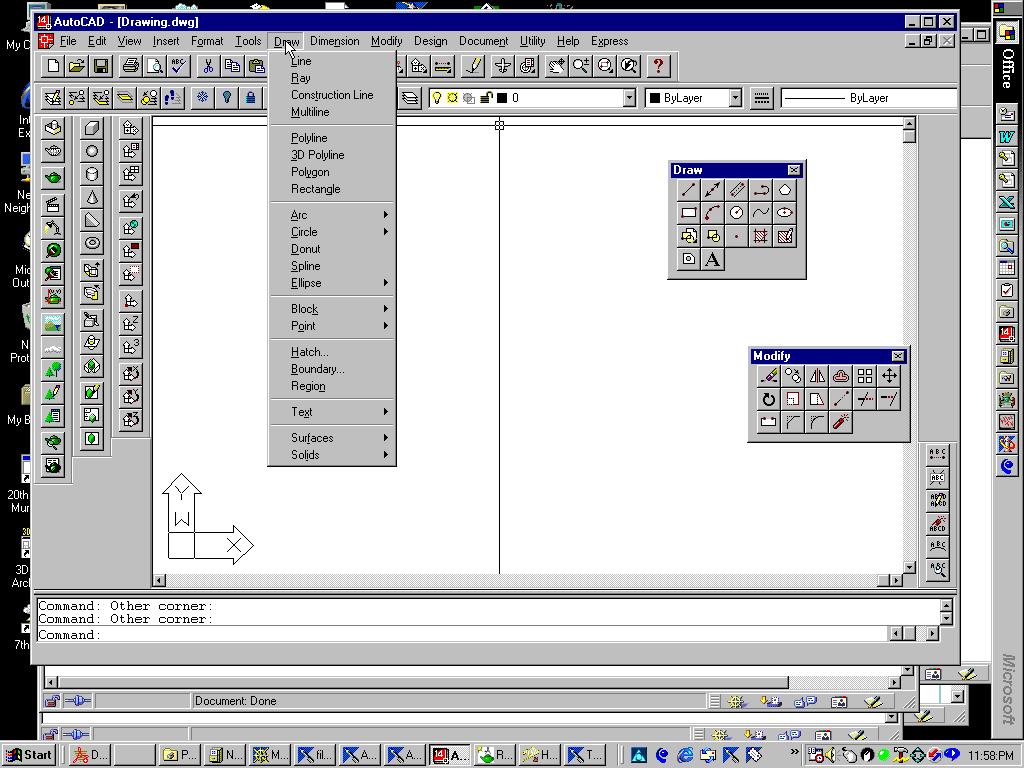
Task: Select the Erase tool in the Modify toolbox
Action: (768, 376)
